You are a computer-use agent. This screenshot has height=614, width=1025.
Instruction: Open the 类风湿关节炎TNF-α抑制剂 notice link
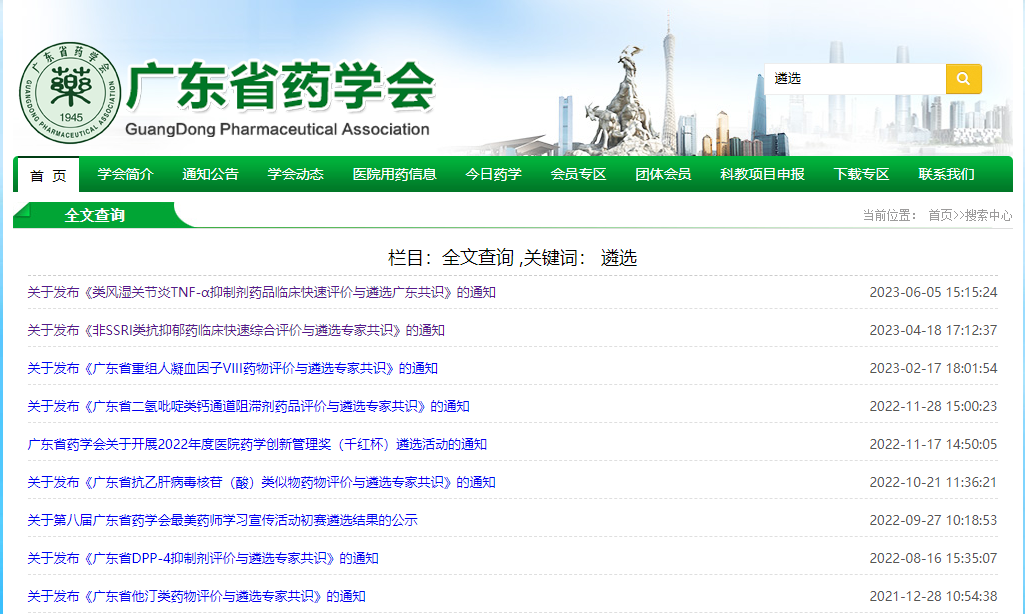[x=261, y=292]
